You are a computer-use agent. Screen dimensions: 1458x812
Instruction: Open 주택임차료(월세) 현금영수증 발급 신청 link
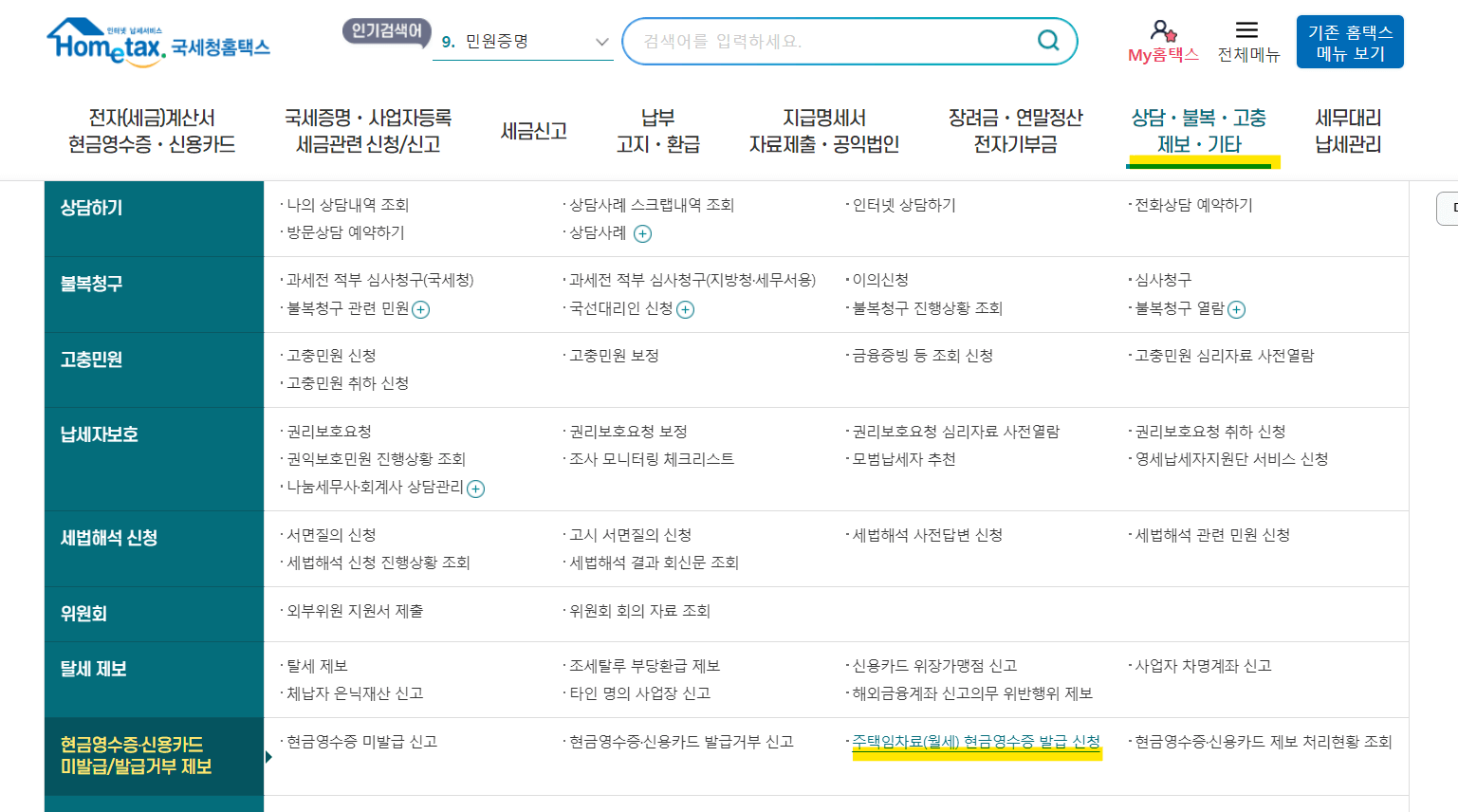(x=974, y=742)
